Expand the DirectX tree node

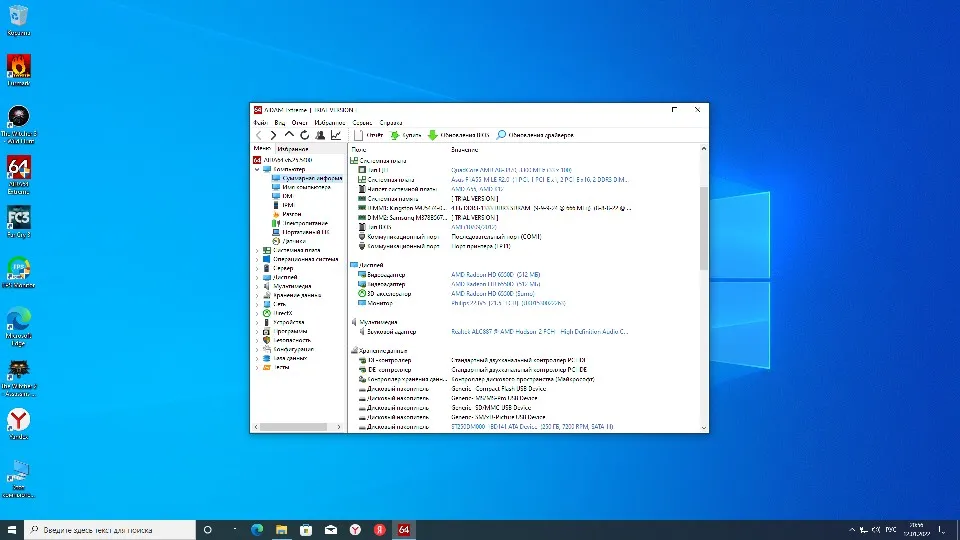pos(255,313)
